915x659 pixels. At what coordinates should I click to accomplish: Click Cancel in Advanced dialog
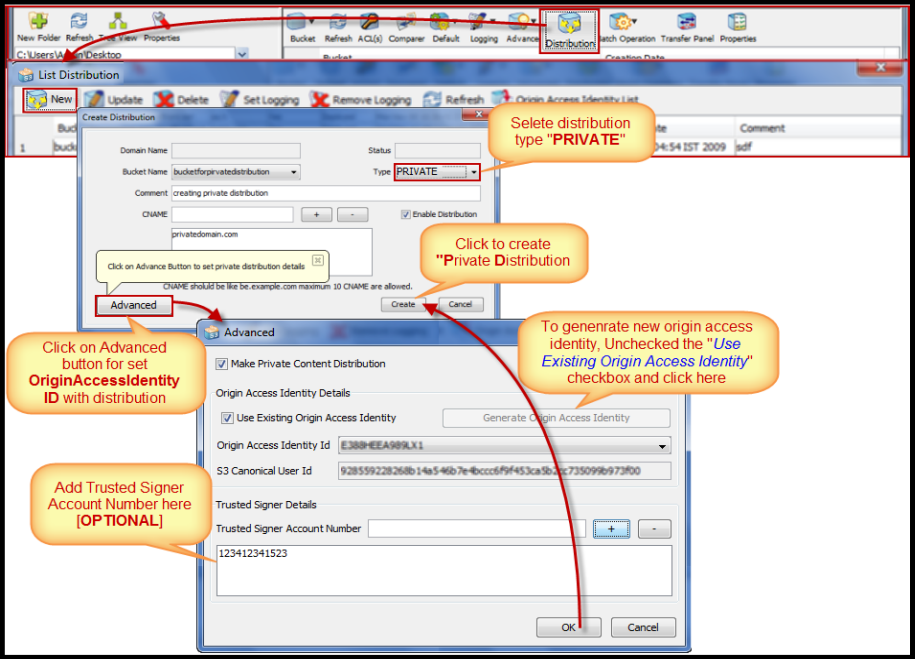tap(643, 627)
